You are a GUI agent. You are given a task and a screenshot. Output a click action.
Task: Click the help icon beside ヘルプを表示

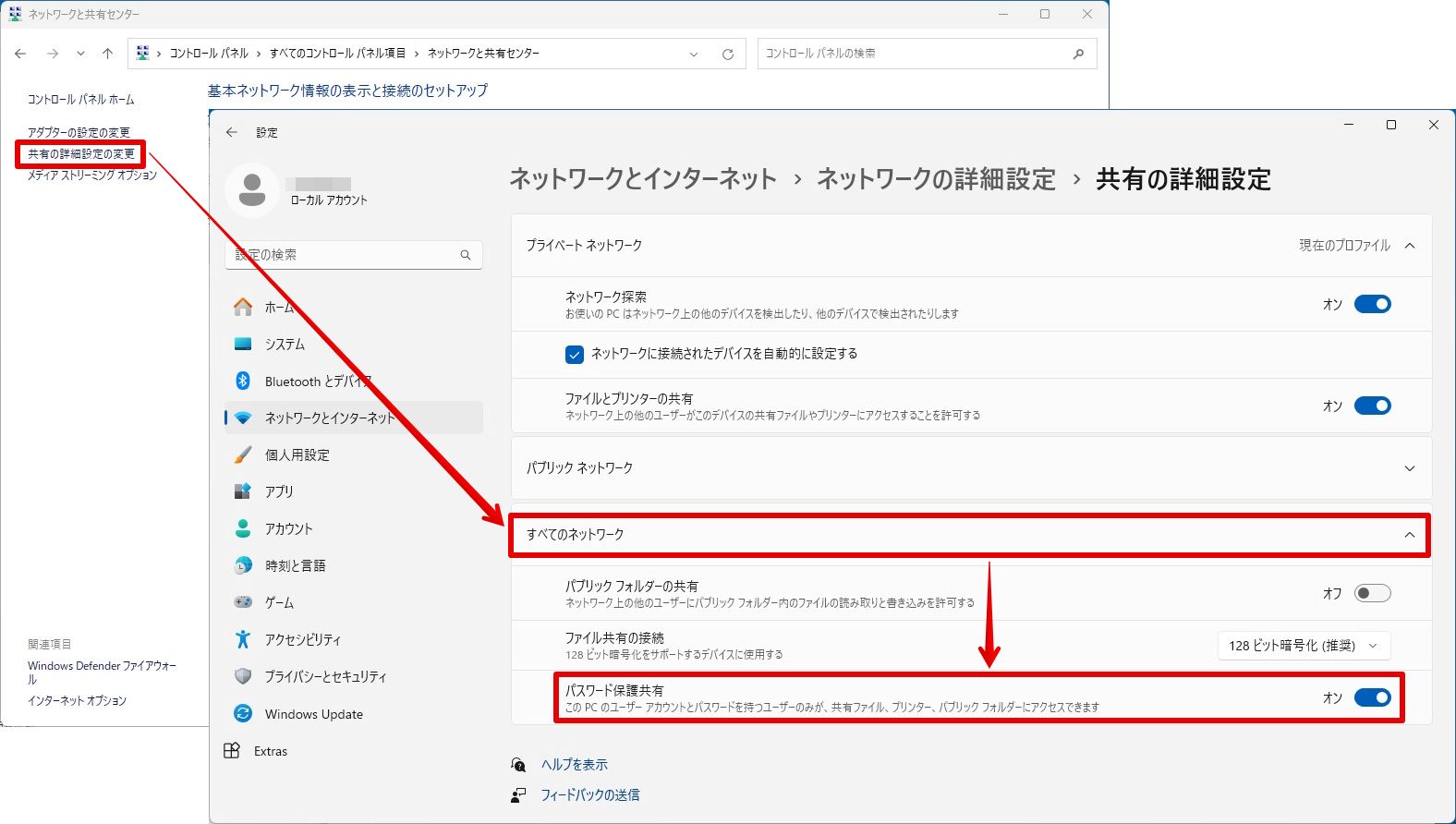coord(518,765)
